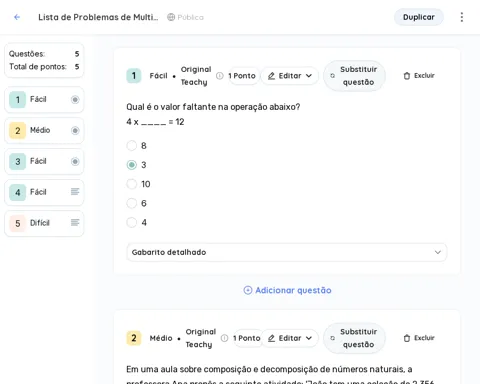This screenshot has height=384, width=480.
Task: Click the globe Pública visibility icon
Action: [x=171, y=17]
